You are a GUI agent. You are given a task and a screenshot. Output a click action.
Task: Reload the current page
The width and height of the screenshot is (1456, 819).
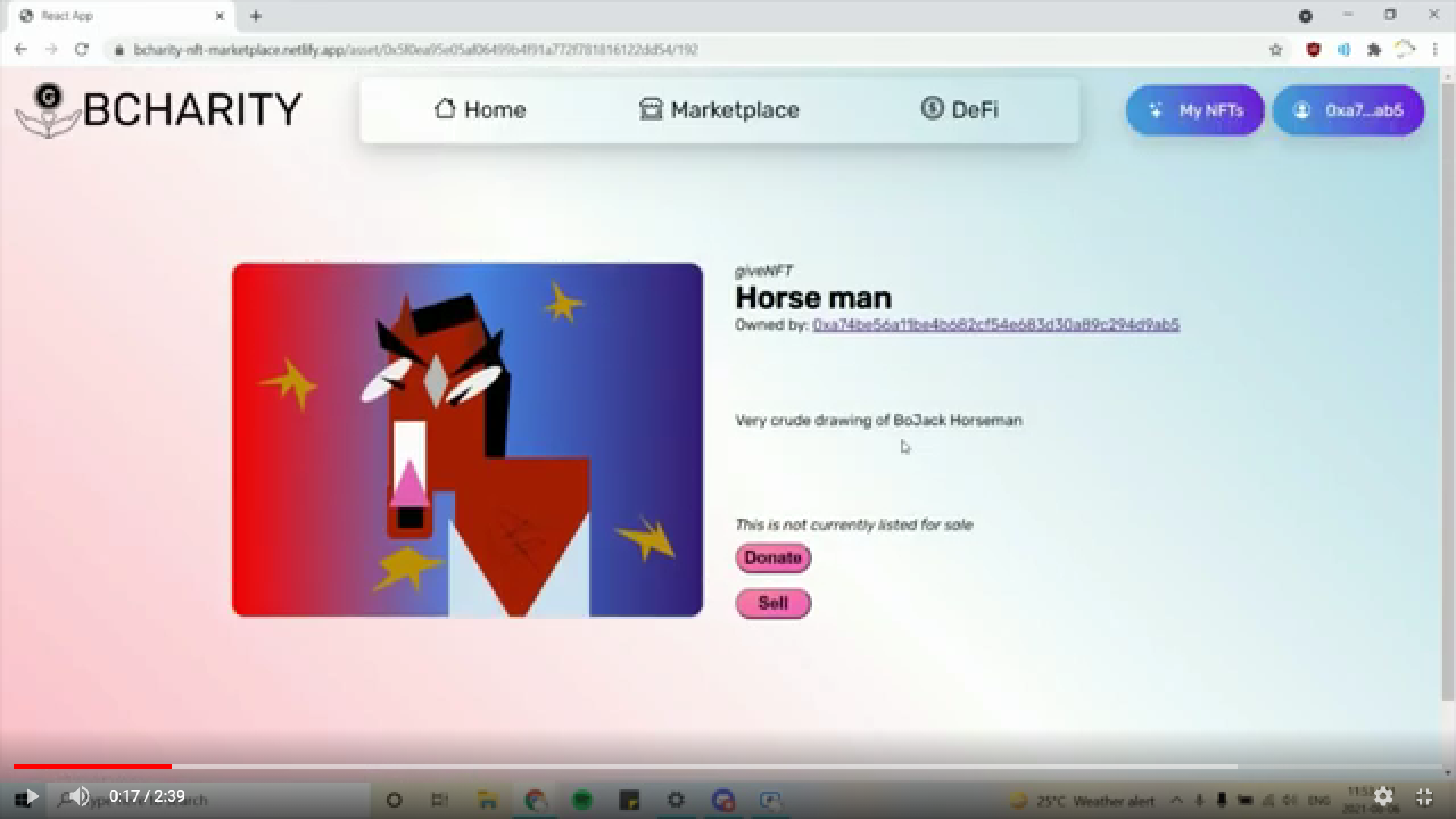pyautogui.click(x=81, y=50)
